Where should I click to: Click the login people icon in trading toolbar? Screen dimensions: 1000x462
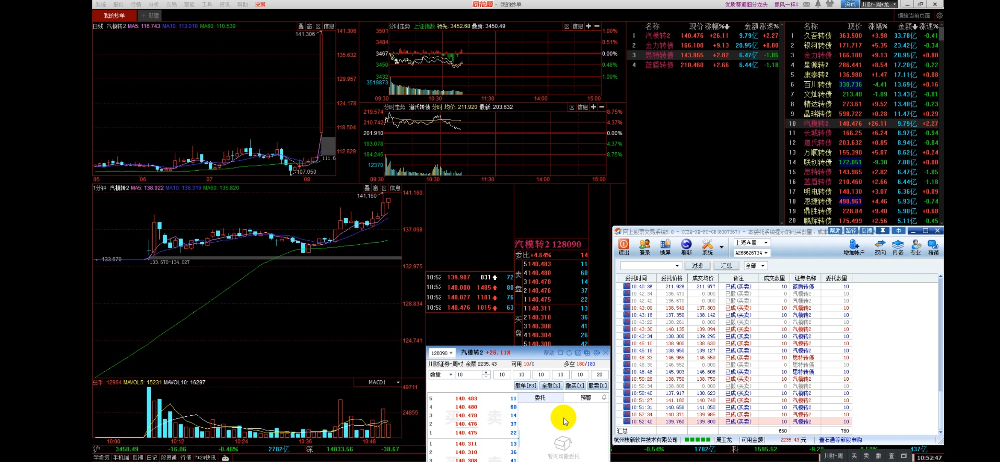click(x=645, y=244)
